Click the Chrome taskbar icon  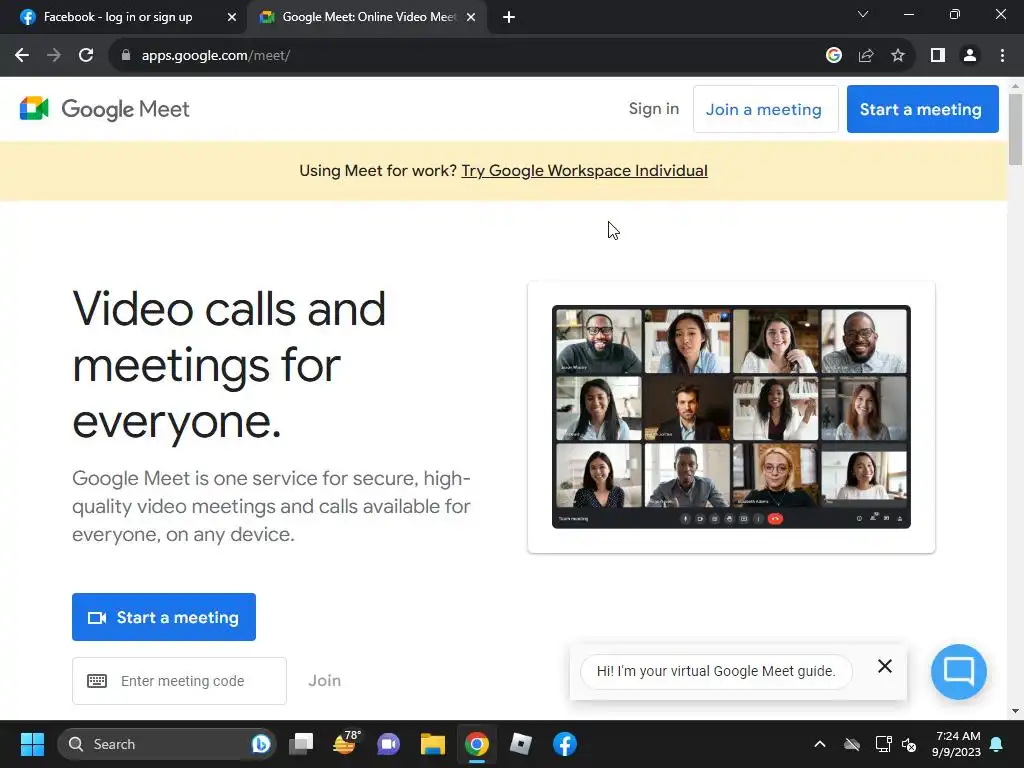[x=477, y=744]
